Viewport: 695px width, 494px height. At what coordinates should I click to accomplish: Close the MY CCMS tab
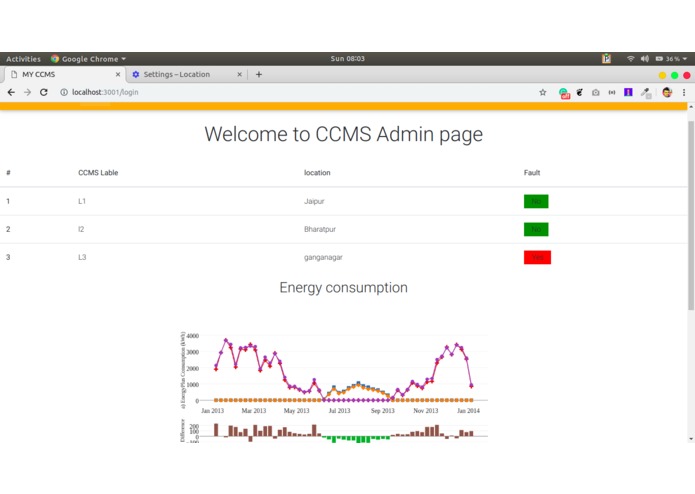pos(118,74)
